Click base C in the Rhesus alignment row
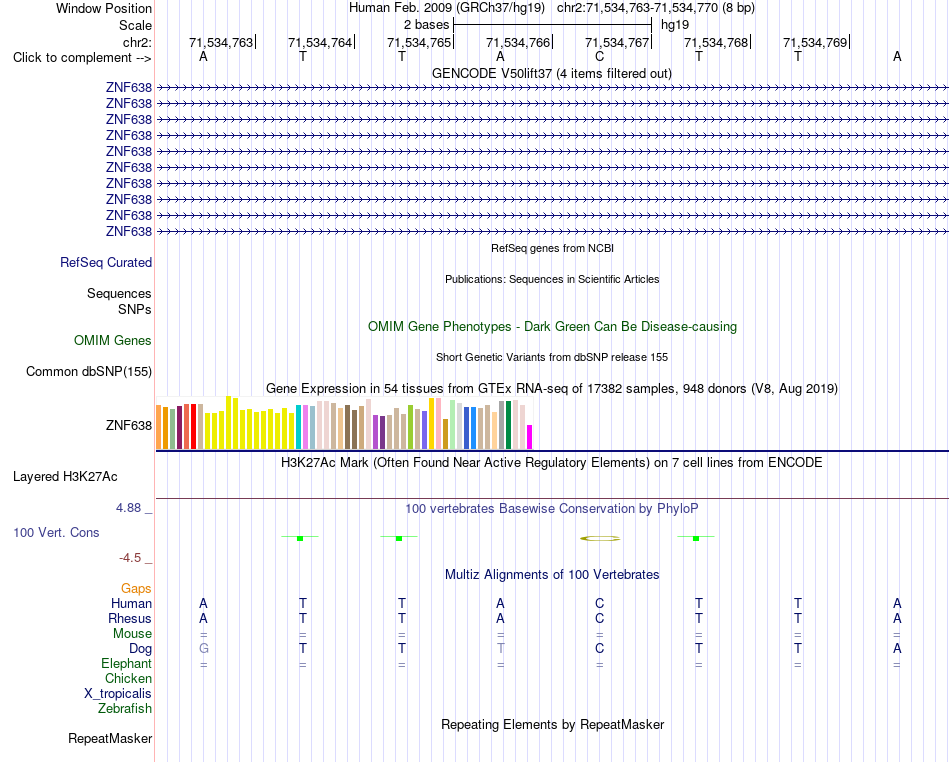 (x=599, y=618)
